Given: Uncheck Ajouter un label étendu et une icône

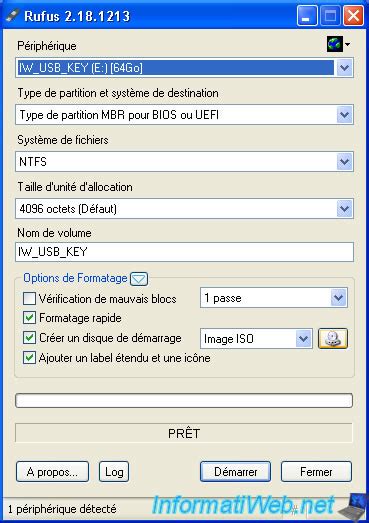Looking at the screenshot, I should pos(29,358).
